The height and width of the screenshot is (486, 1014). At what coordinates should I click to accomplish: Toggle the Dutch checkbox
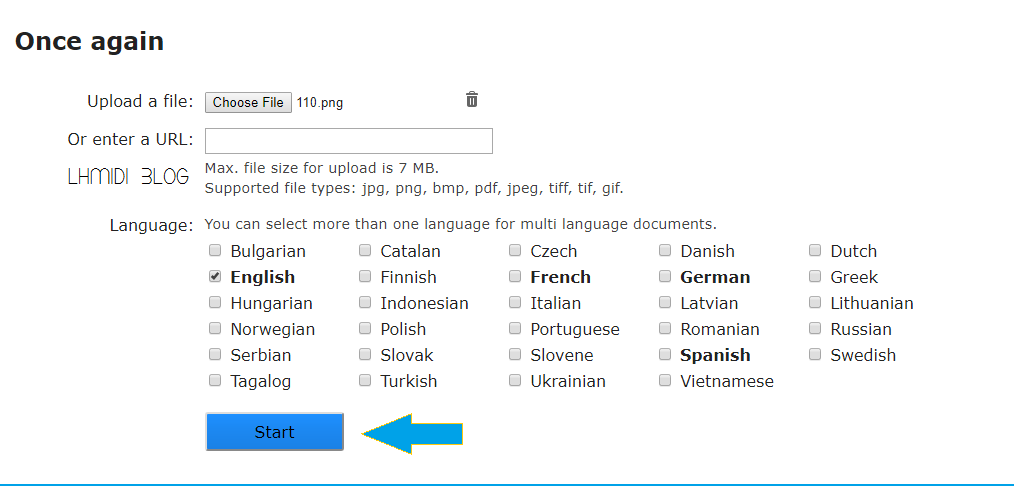click(815, 250)
